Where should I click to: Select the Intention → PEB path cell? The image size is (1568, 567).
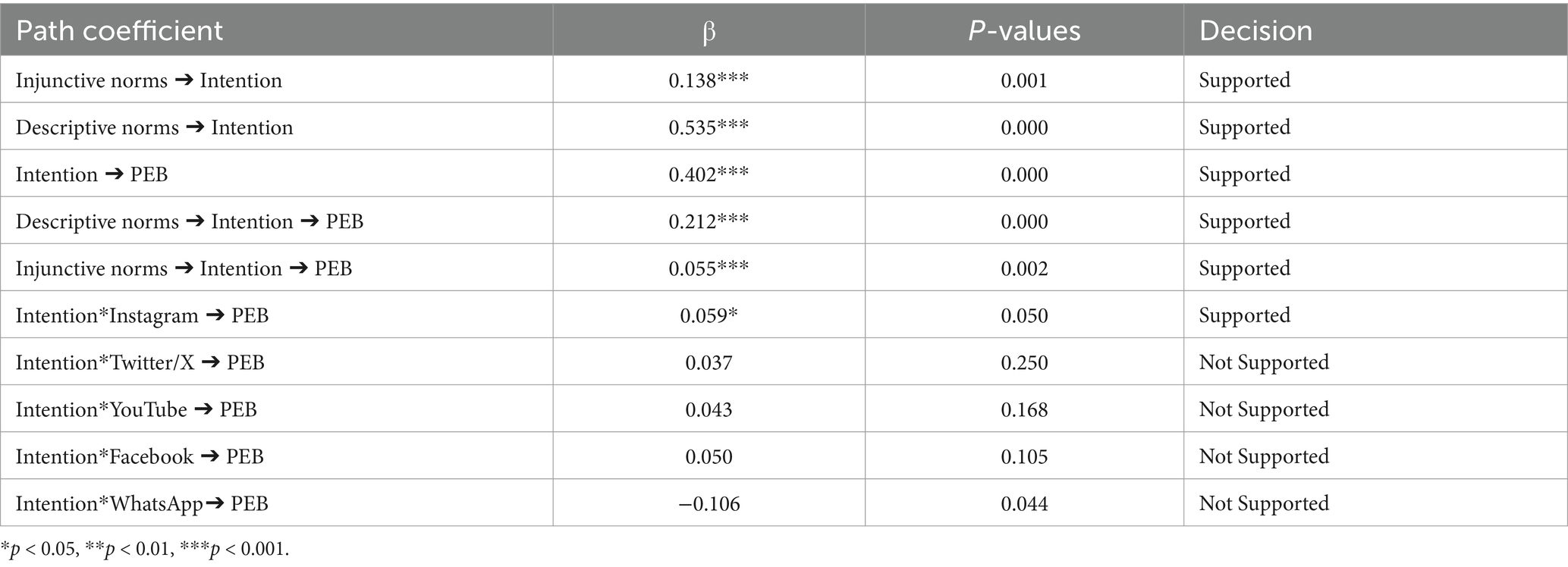pos(92,174)
